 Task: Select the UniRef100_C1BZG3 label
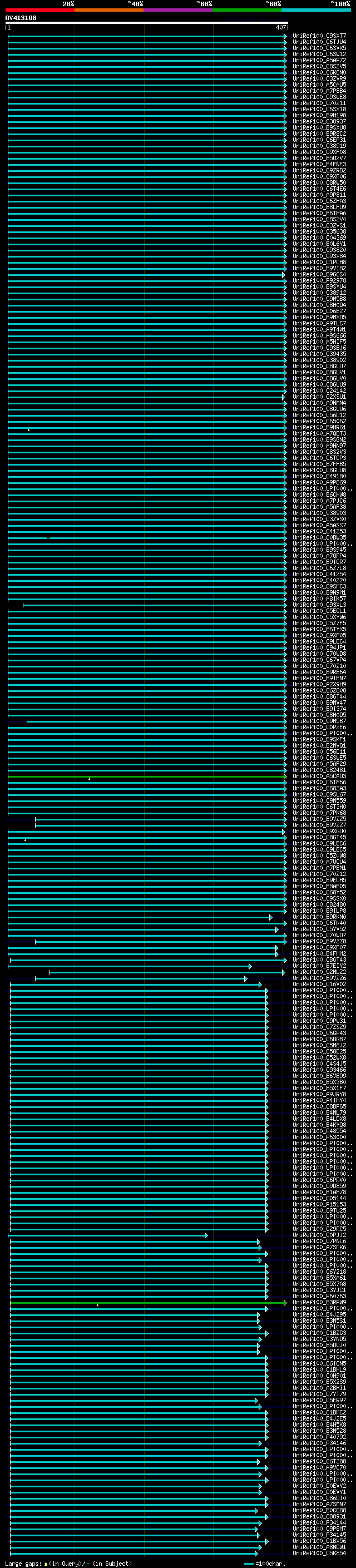(319, 1333)
